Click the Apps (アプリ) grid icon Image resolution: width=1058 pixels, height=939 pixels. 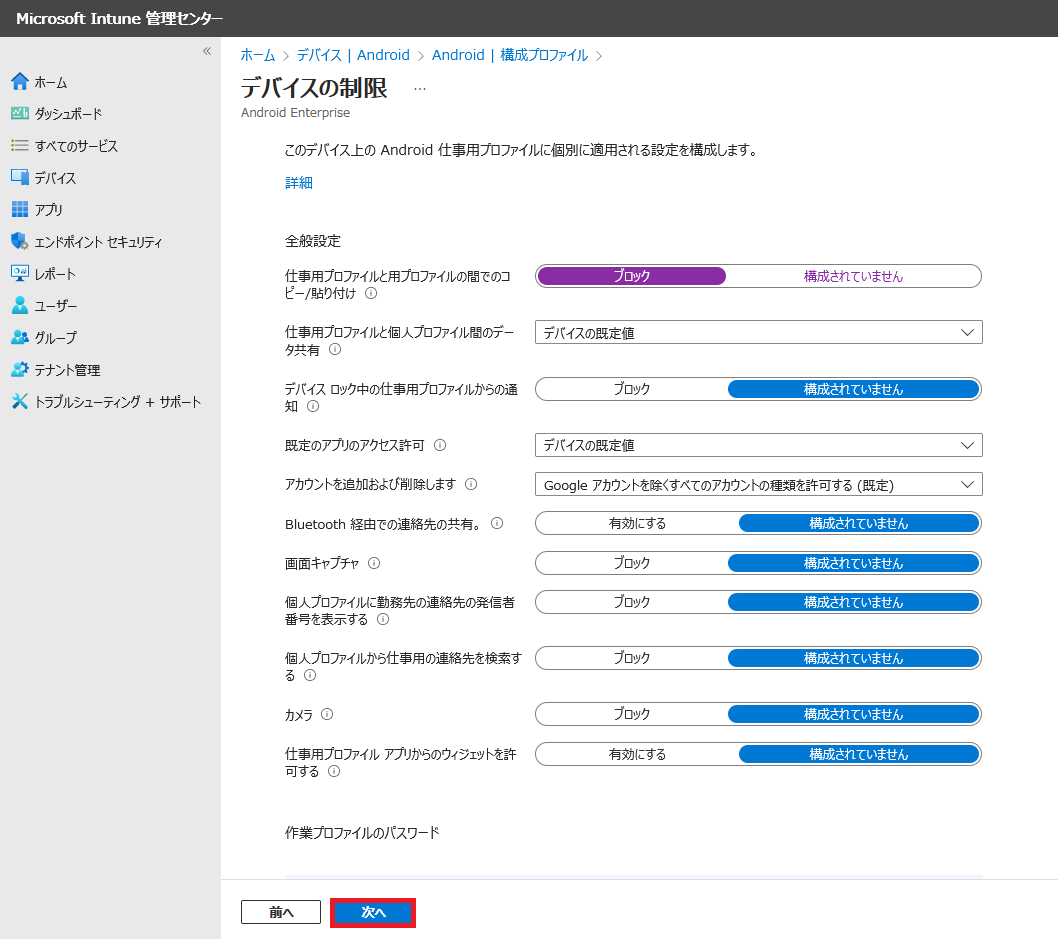[x=20, y=209]
